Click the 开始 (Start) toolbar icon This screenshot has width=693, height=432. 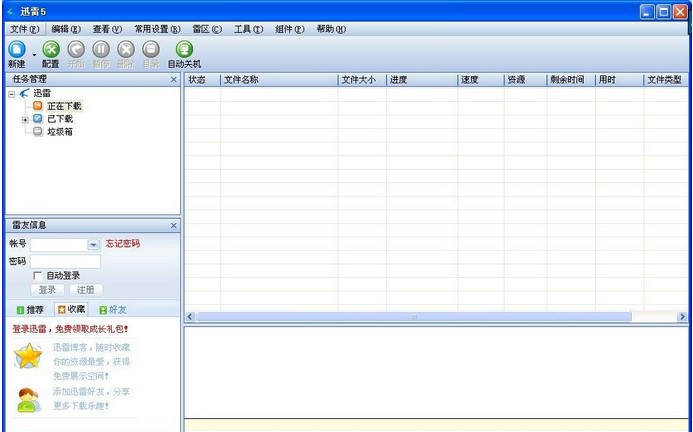pyautogui.click(x=76, y=49)
